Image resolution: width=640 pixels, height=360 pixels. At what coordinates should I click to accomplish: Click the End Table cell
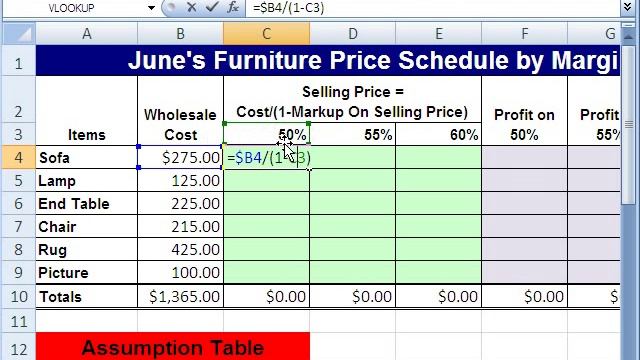coord(87,203)
